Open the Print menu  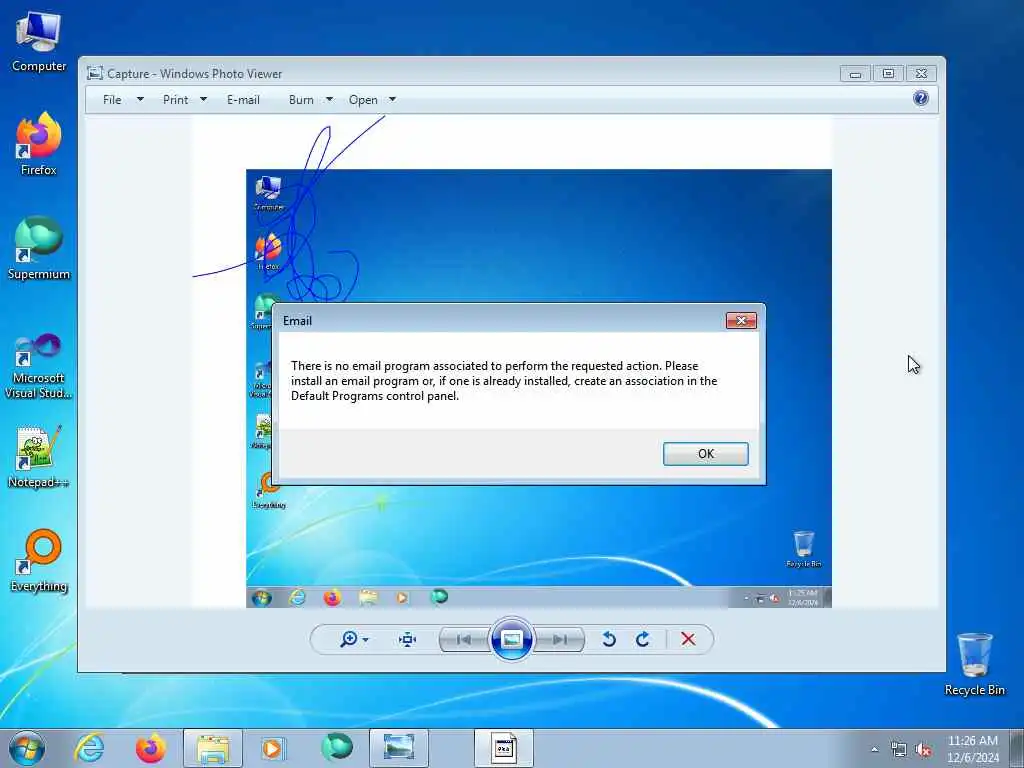point(175,99)
